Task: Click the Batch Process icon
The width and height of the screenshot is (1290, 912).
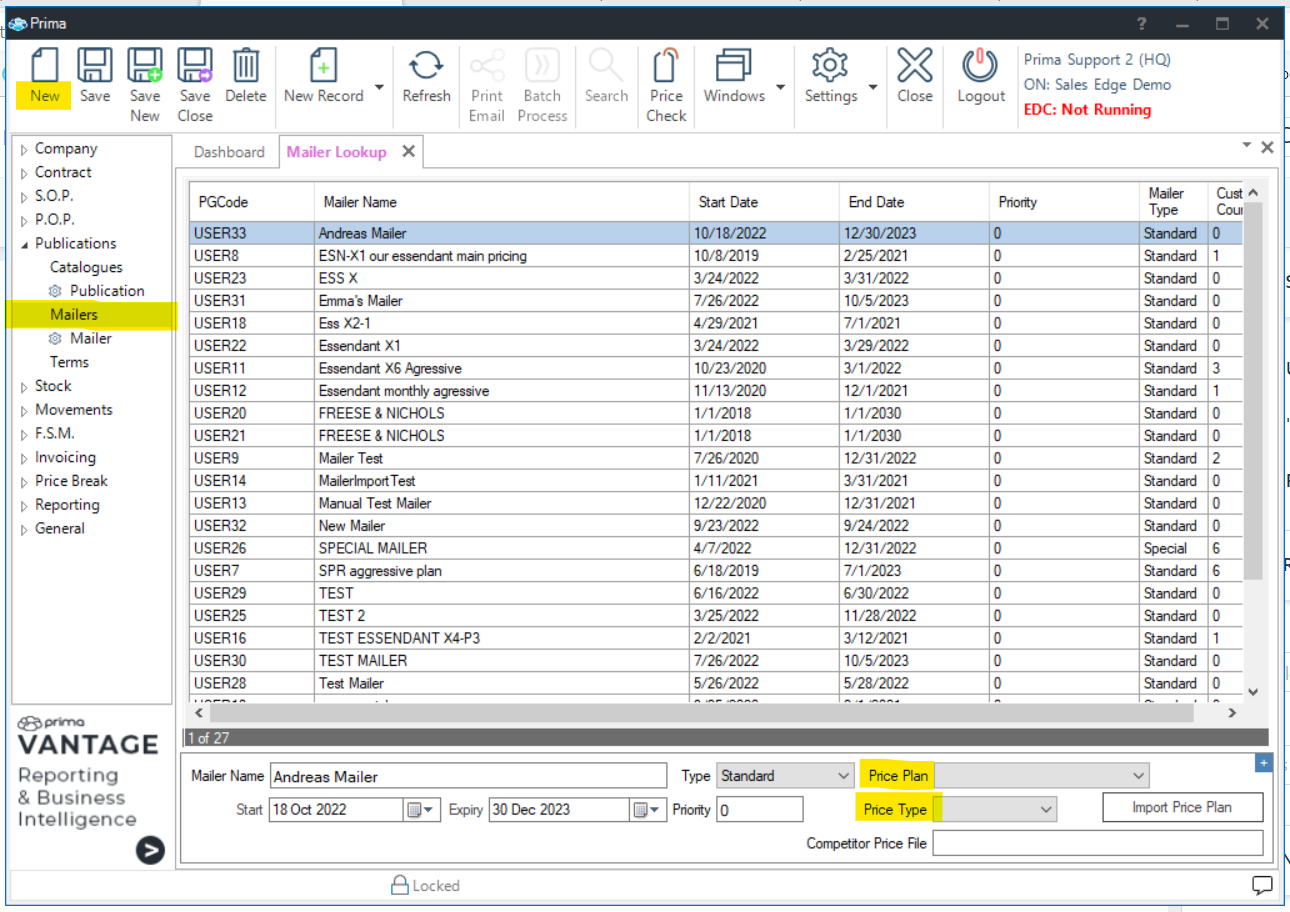Action: click(542, 66)
